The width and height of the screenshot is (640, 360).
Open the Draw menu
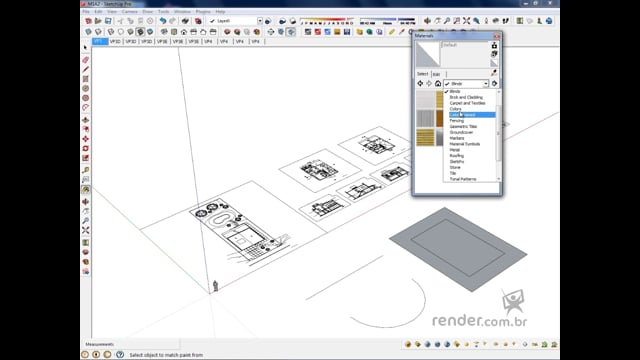(x=147, y=12)
